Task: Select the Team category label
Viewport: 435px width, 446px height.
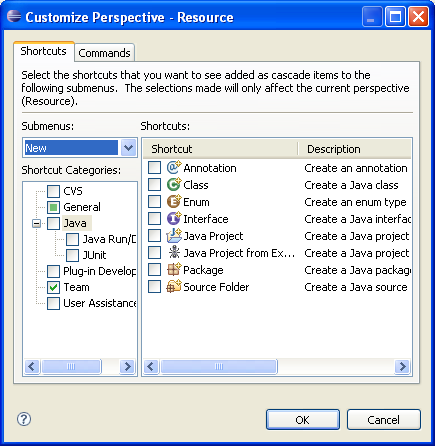Action: click(x=76, y=287)
